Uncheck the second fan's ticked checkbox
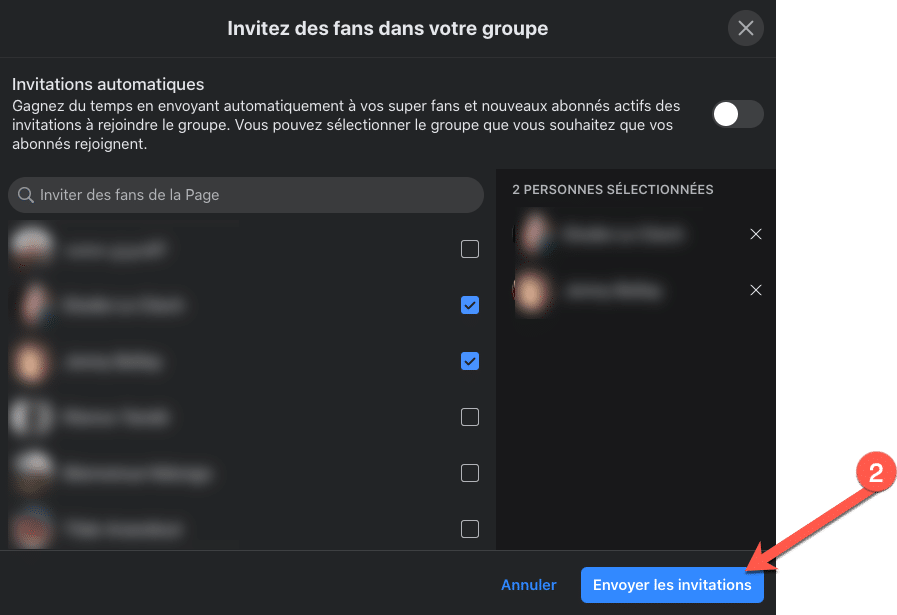This screenshot has height=615, width=897. 470,305
